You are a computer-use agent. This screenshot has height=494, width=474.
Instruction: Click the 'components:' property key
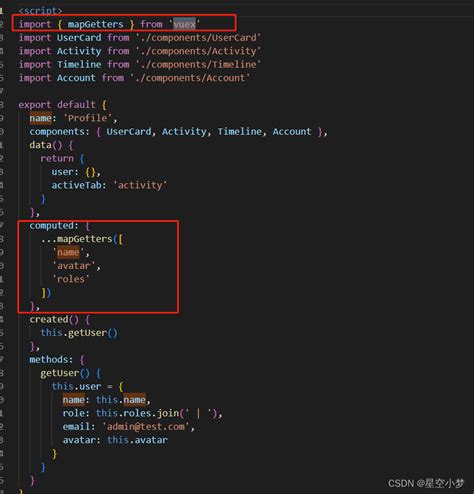(x=59, y=132)
